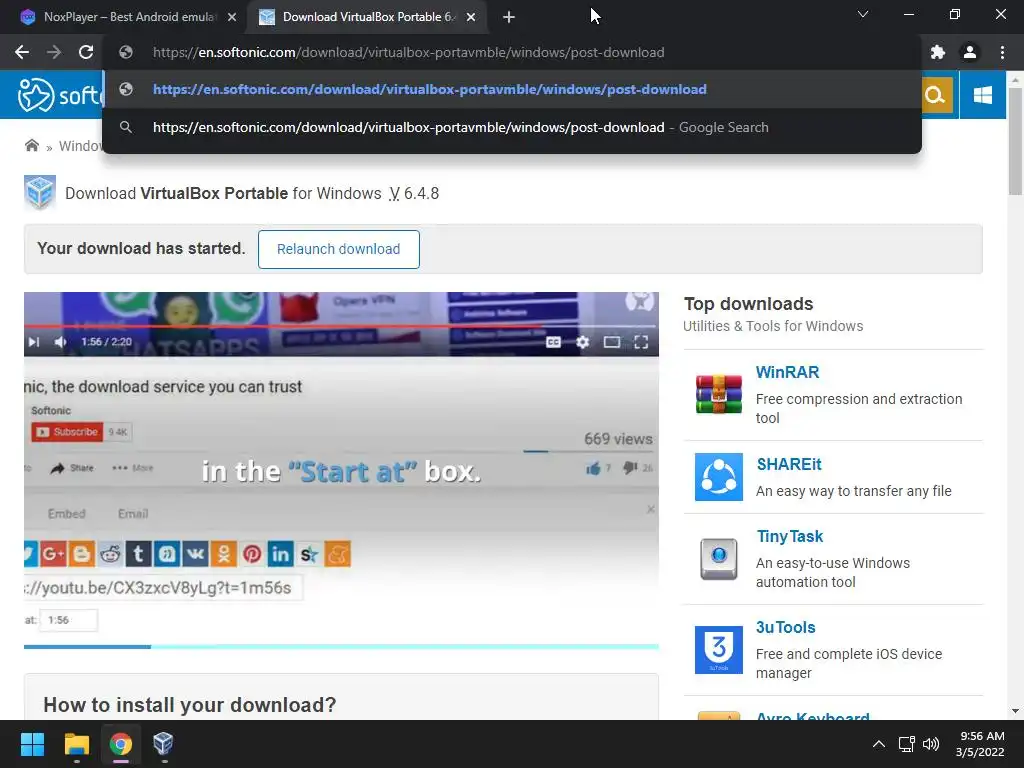1024x768 pixels.
Task: Click the VK share icon
Action: [x=195, y=554]
